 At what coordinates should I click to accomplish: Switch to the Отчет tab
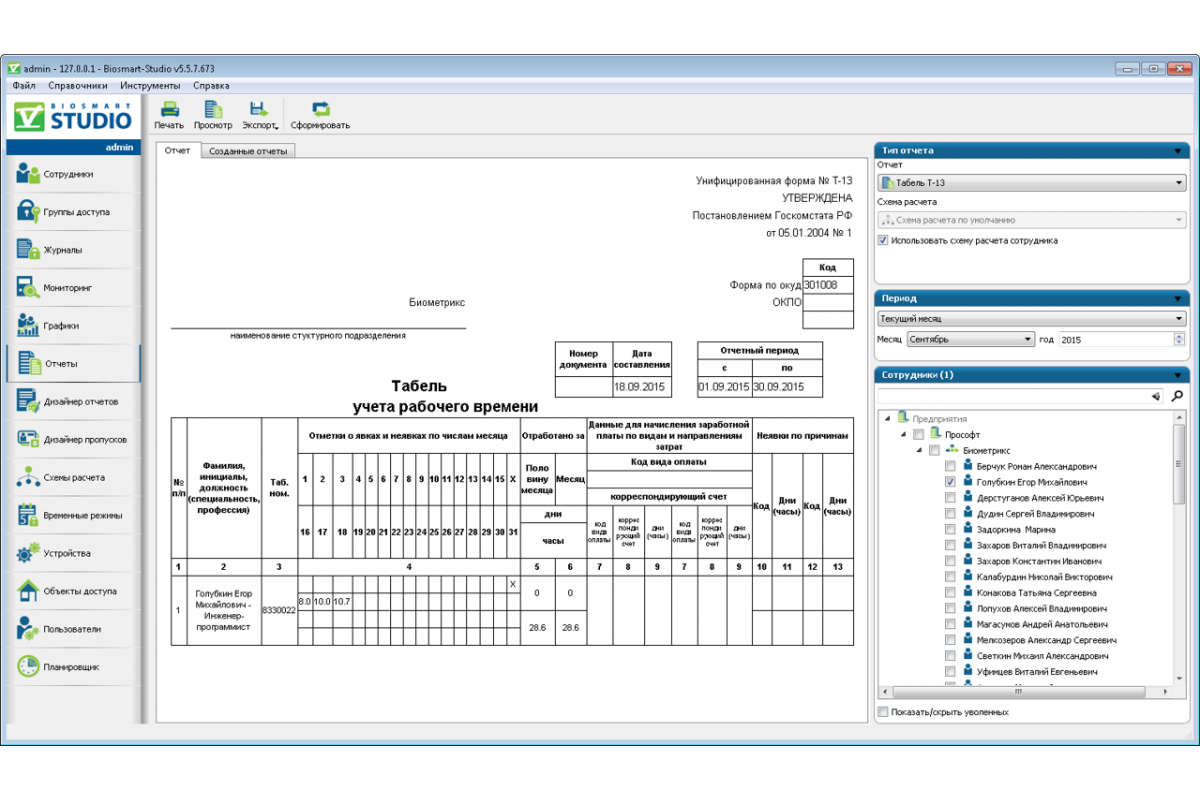point(178,151)
